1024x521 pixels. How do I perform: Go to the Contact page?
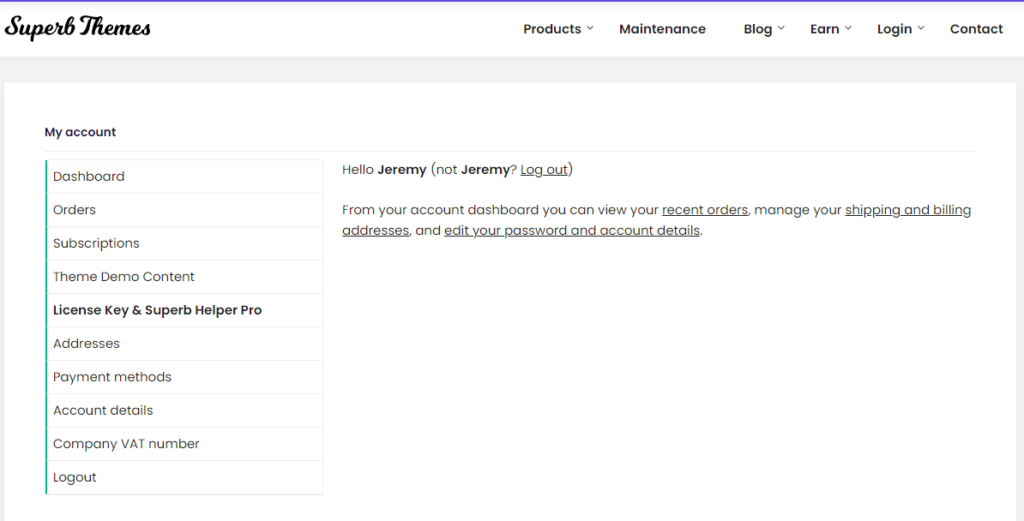[976, 29]
